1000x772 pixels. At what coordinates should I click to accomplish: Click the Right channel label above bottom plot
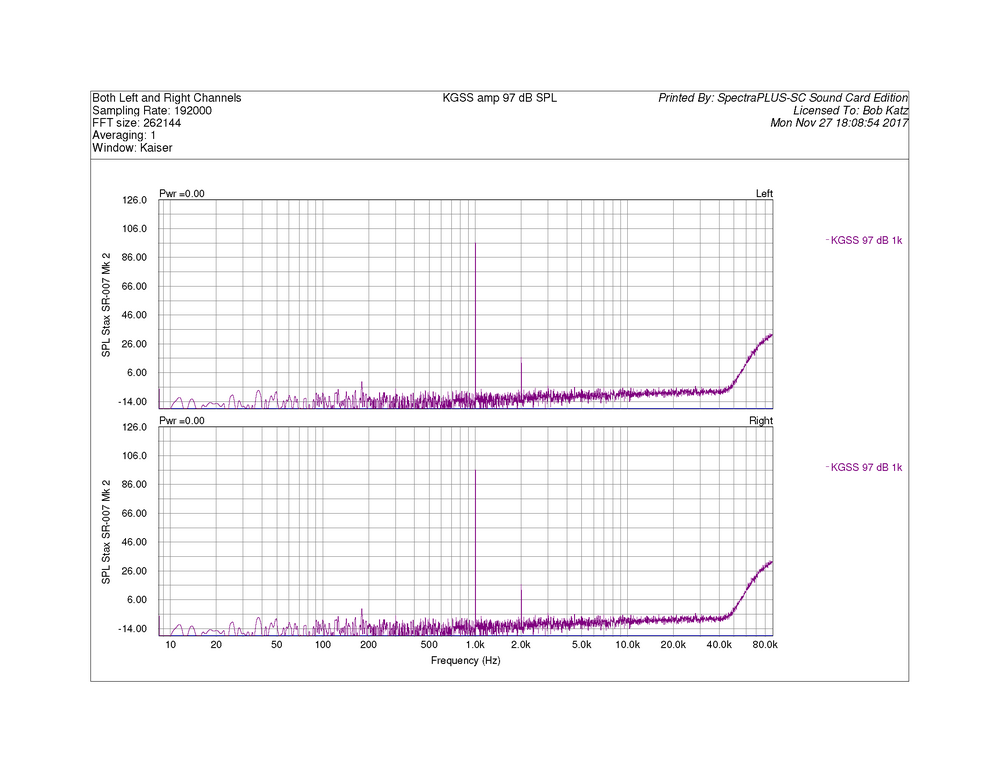(x=760, y=421)
